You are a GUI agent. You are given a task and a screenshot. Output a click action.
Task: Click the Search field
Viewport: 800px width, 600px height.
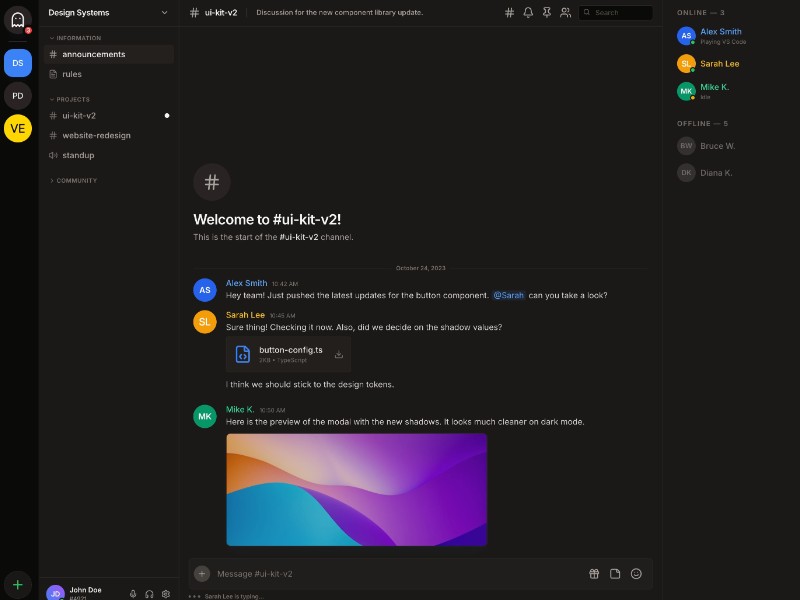pos(615,13)
